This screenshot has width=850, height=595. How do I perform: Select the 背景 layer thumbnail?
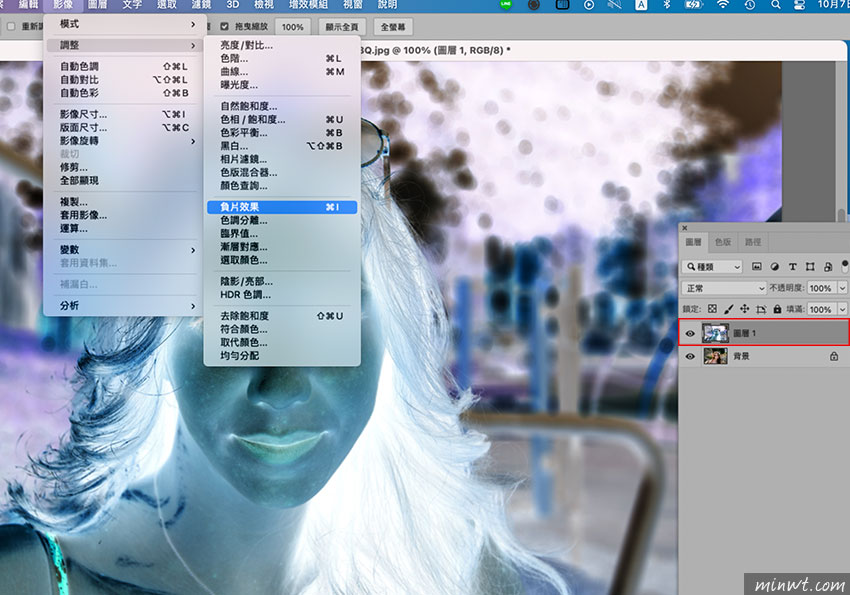coord(716,356)
